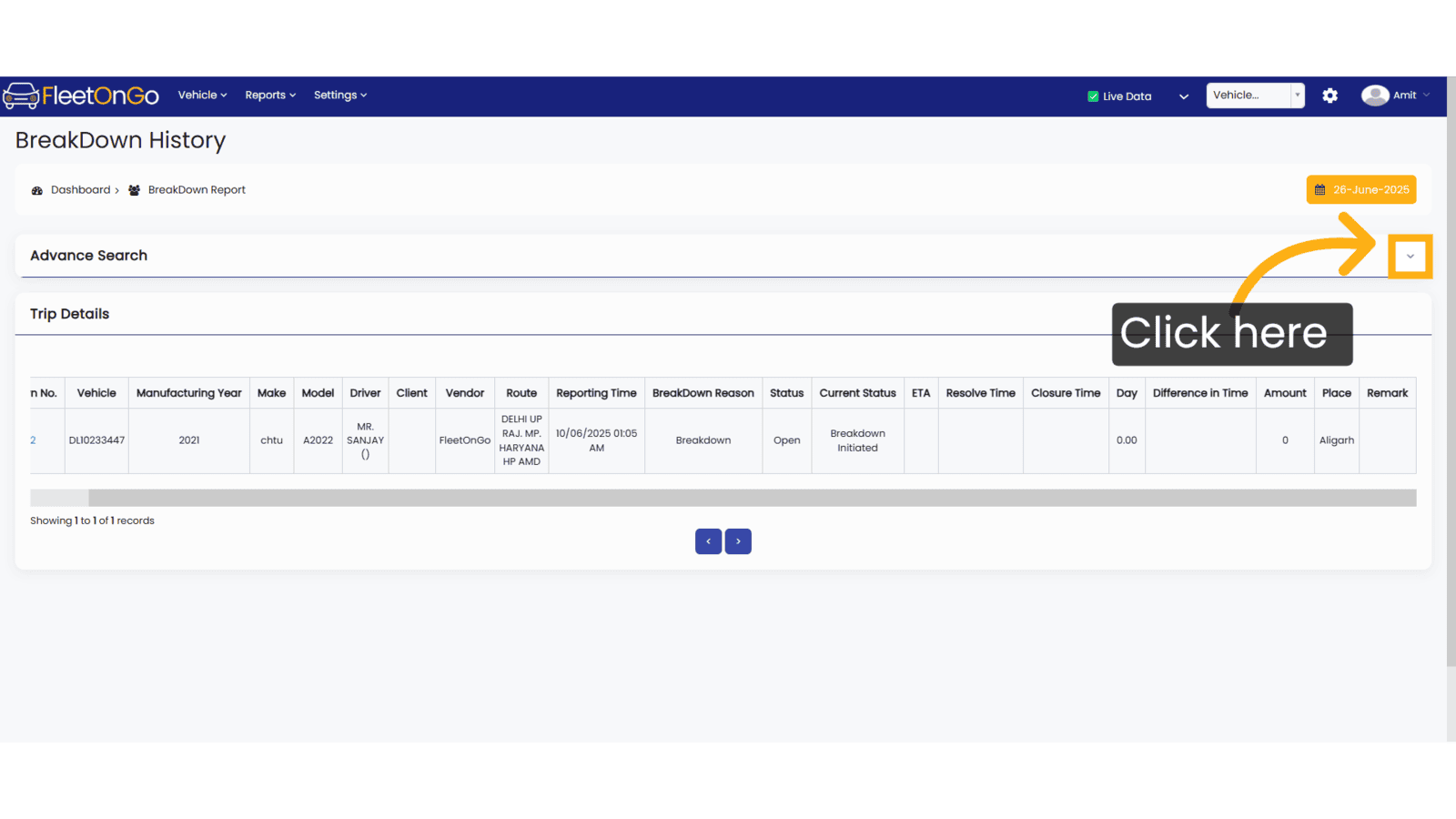This screenshot has height=819, width=1456.
Task: Open the blue row number link 2
Action: coord(33,440)
